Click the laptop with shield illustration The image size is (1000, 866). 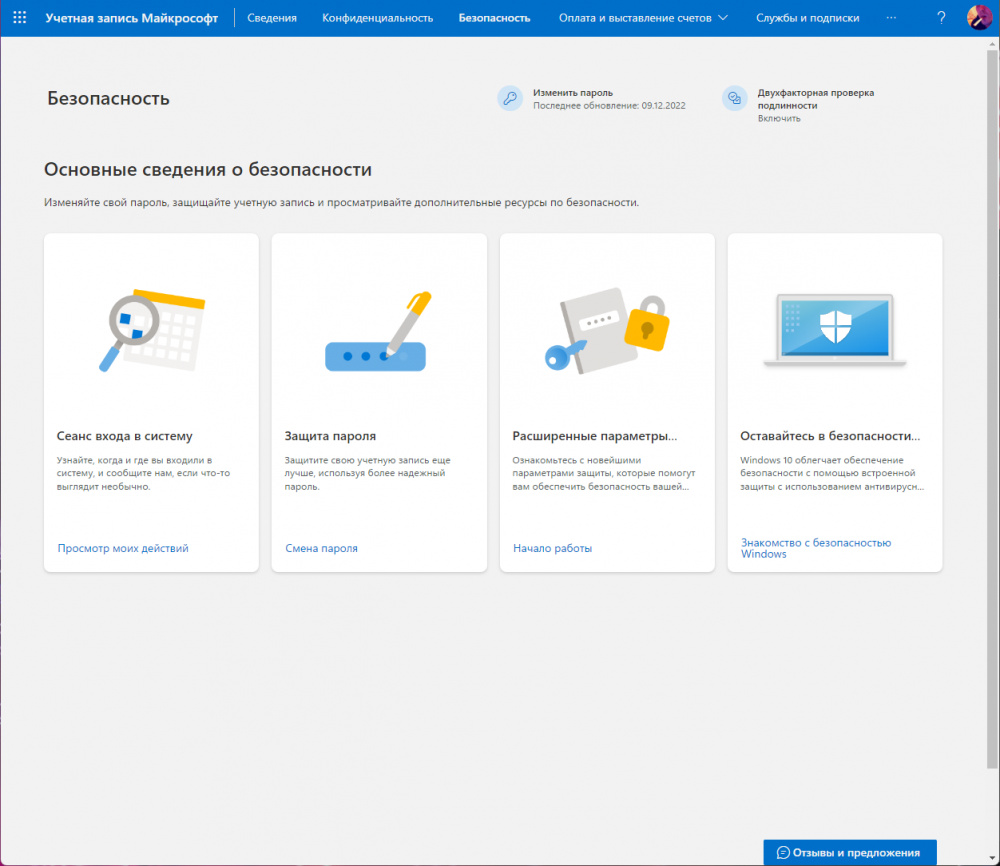[x=835, y=331]
